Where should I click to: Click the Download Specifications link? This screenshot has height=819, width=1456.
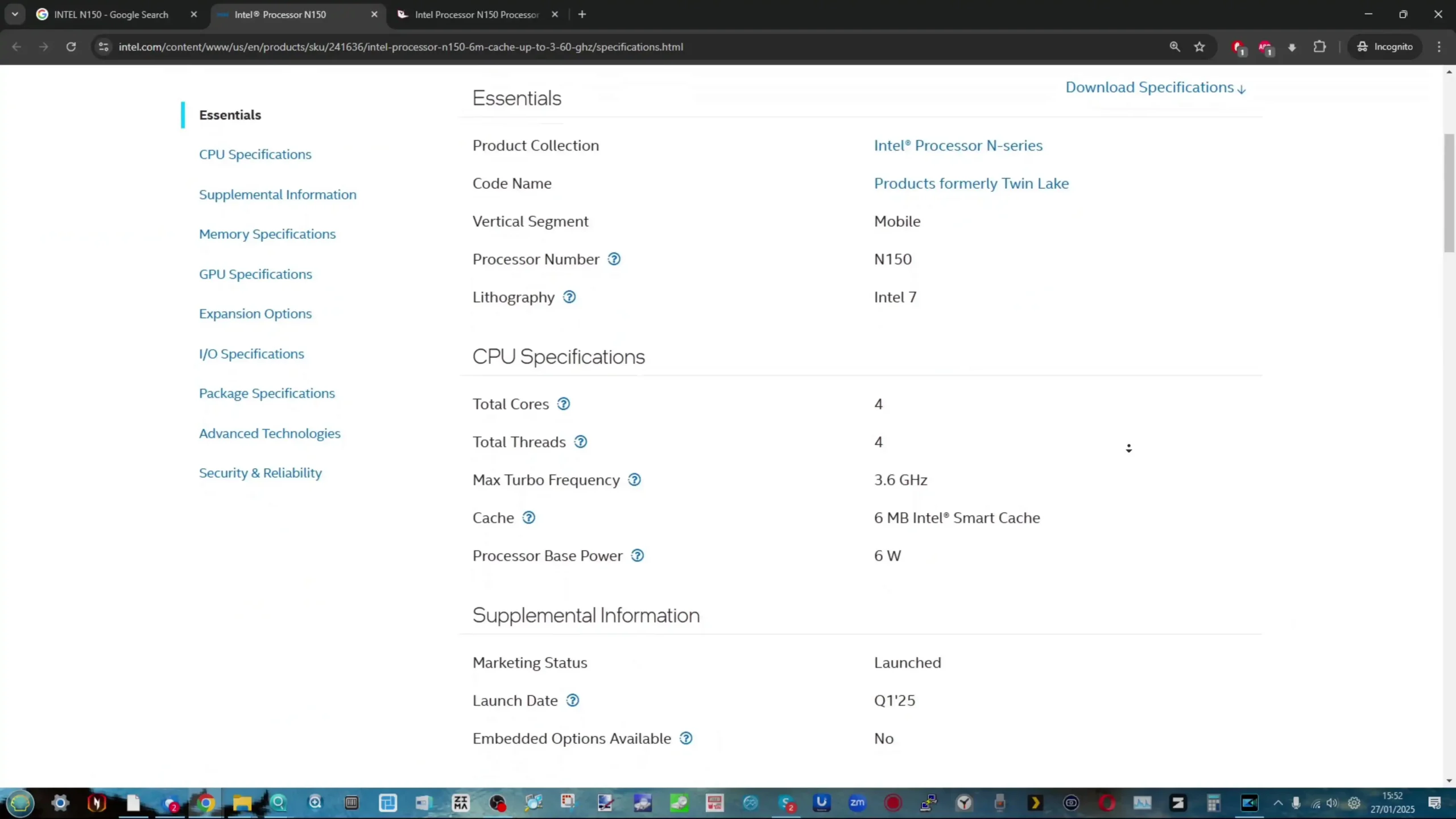pos(1155,88)
